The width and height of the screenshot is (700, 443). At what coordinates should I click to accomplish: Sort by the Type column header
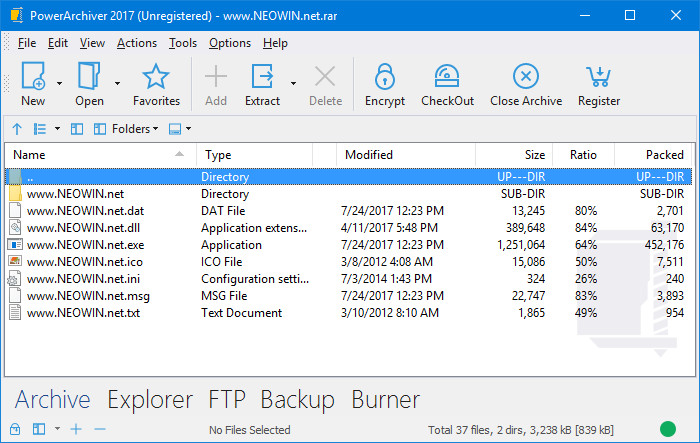click(254, 155)
